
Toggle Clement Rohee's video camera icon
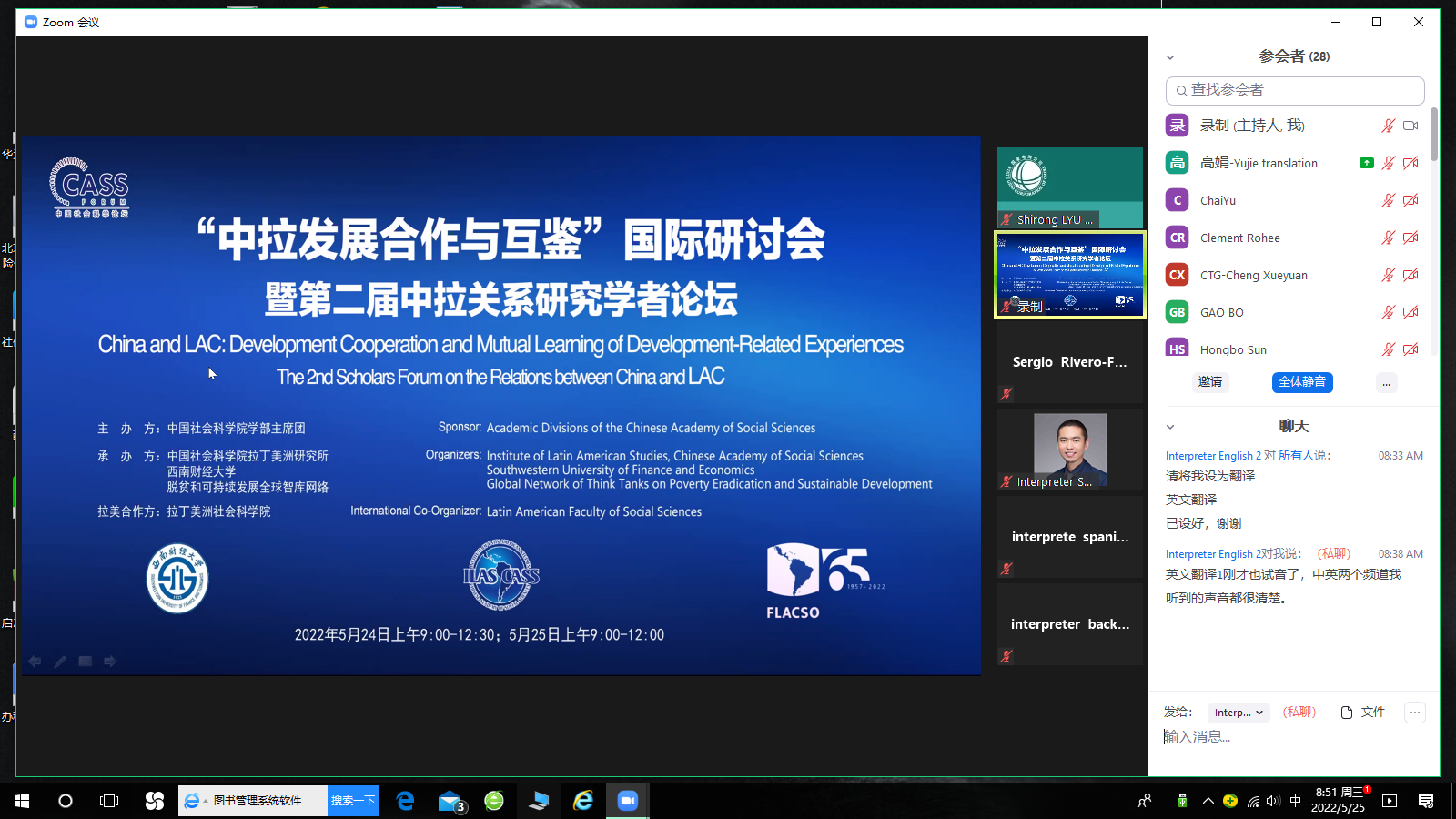(1410, 238)
